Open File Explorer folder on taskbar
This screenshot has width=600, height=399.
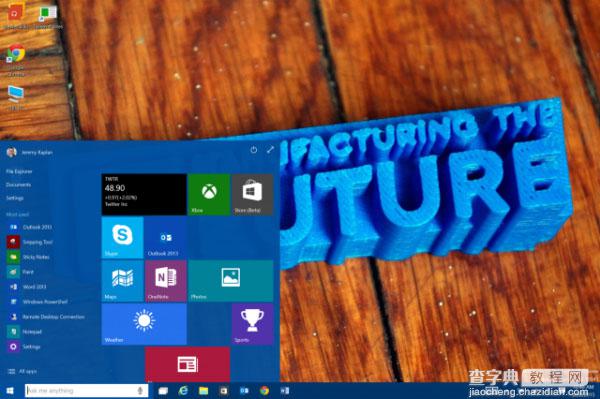tap(204, 391)
